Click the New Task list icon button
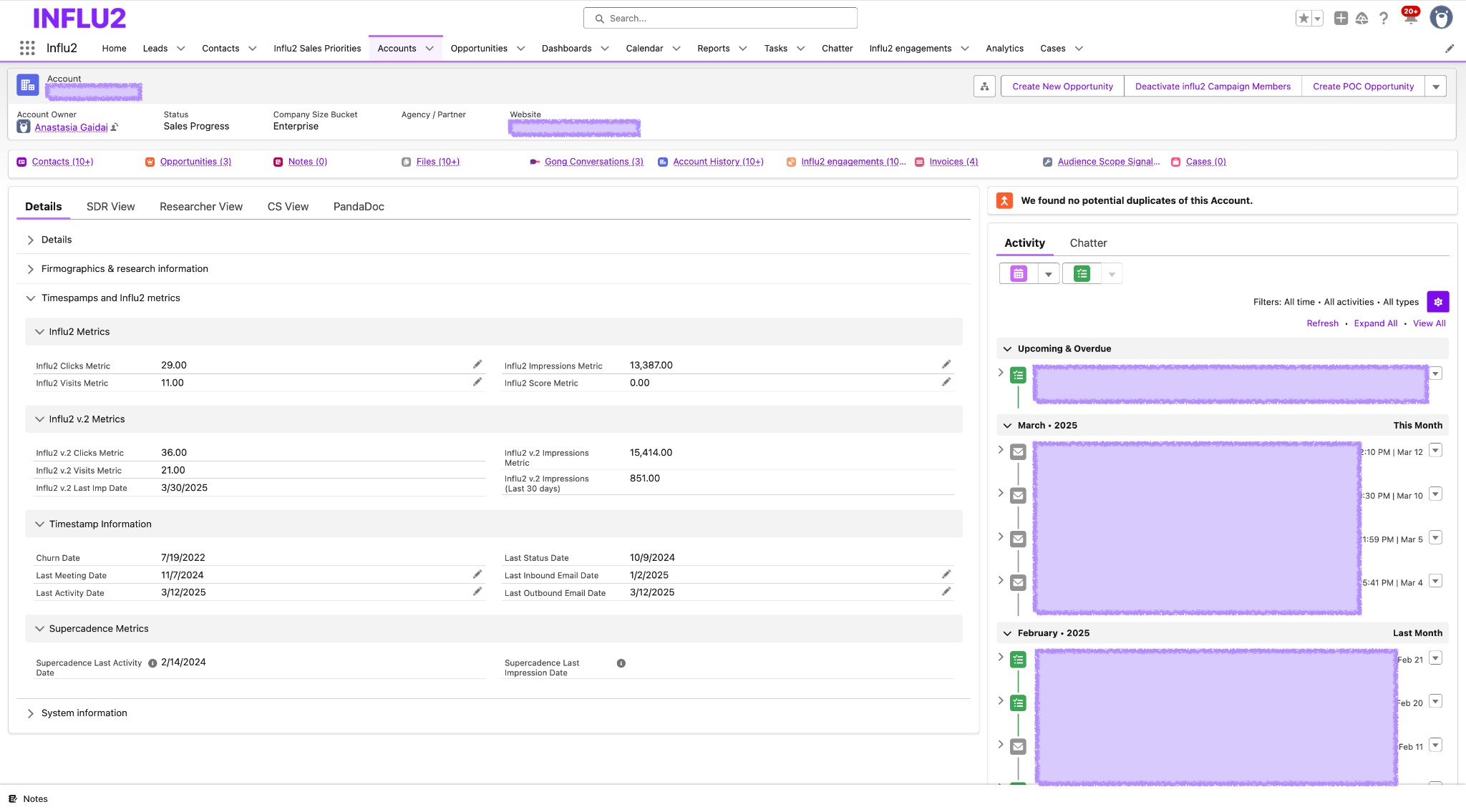Image resolution: width=1466 pixels, height=812 pixels. click(x=1082, y=273)
